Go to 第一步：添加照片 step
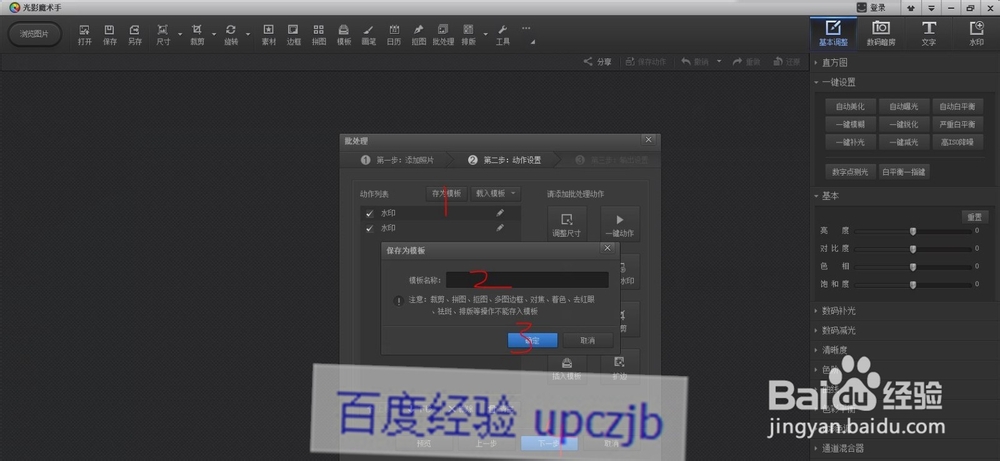The width and height of the screenshot is (1000, 461). [x=397, y=160]
